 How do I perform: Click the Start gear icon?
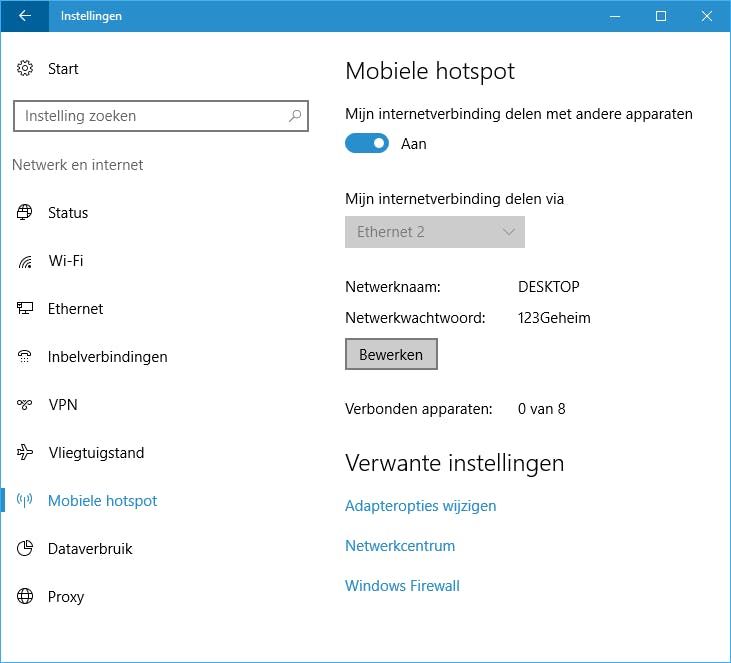[25, 69]
